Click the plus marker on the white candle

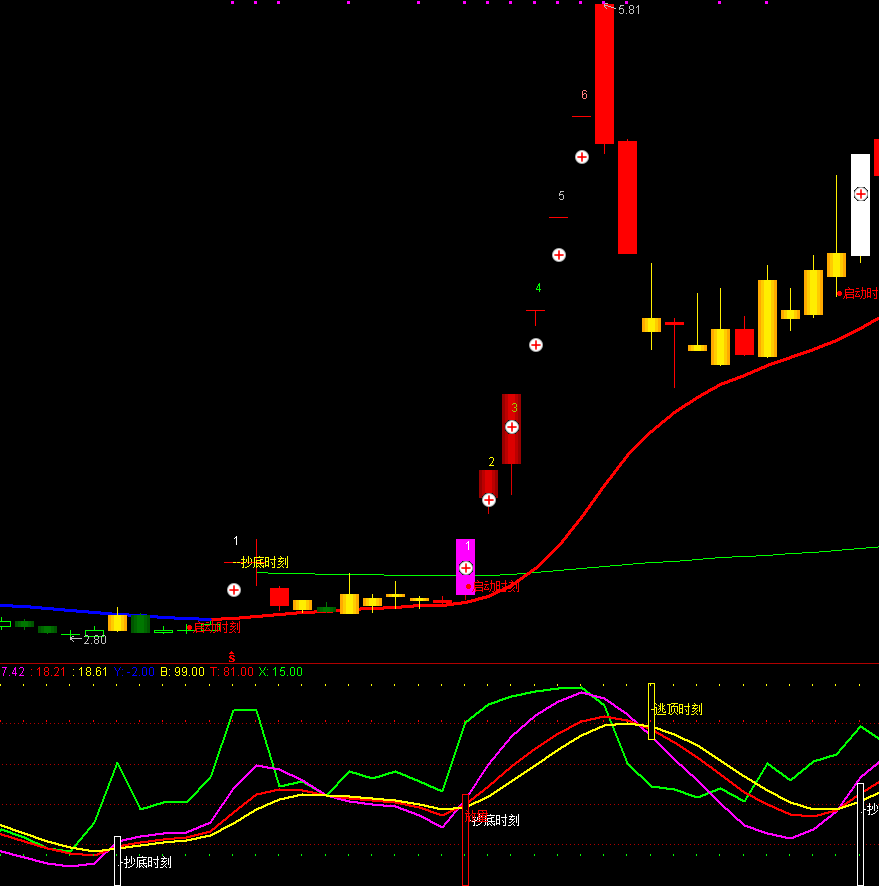(x=861, y=194)
